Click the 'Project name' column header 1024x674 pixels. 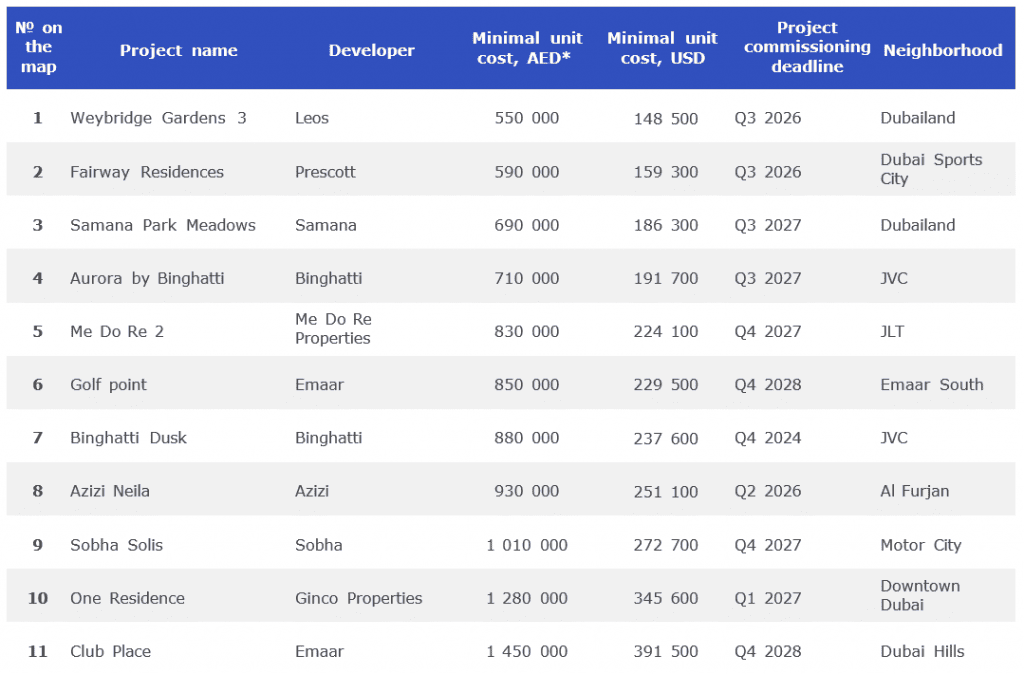pos(178,50)
